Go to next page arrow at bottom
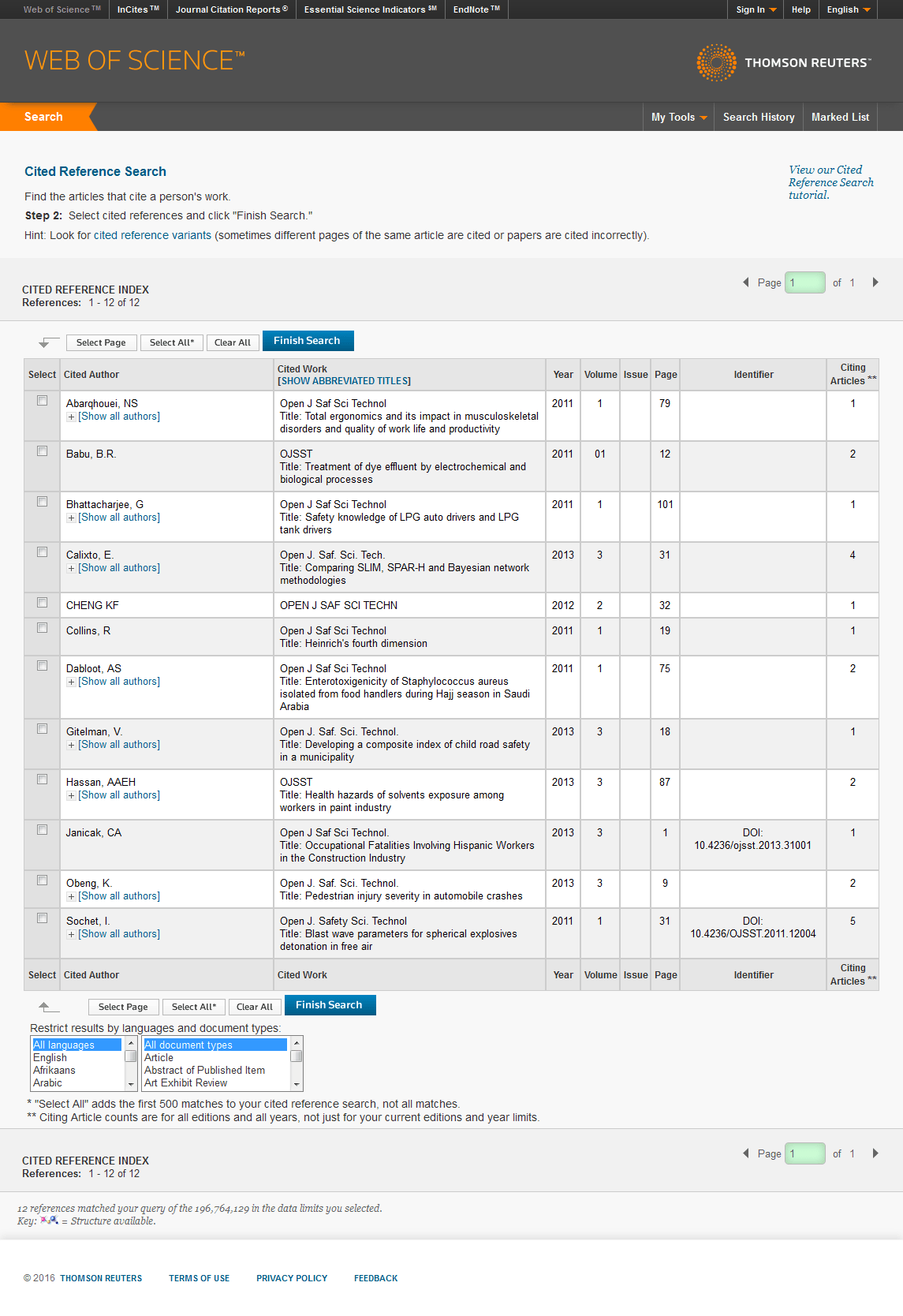 (x=875, y=1153)
